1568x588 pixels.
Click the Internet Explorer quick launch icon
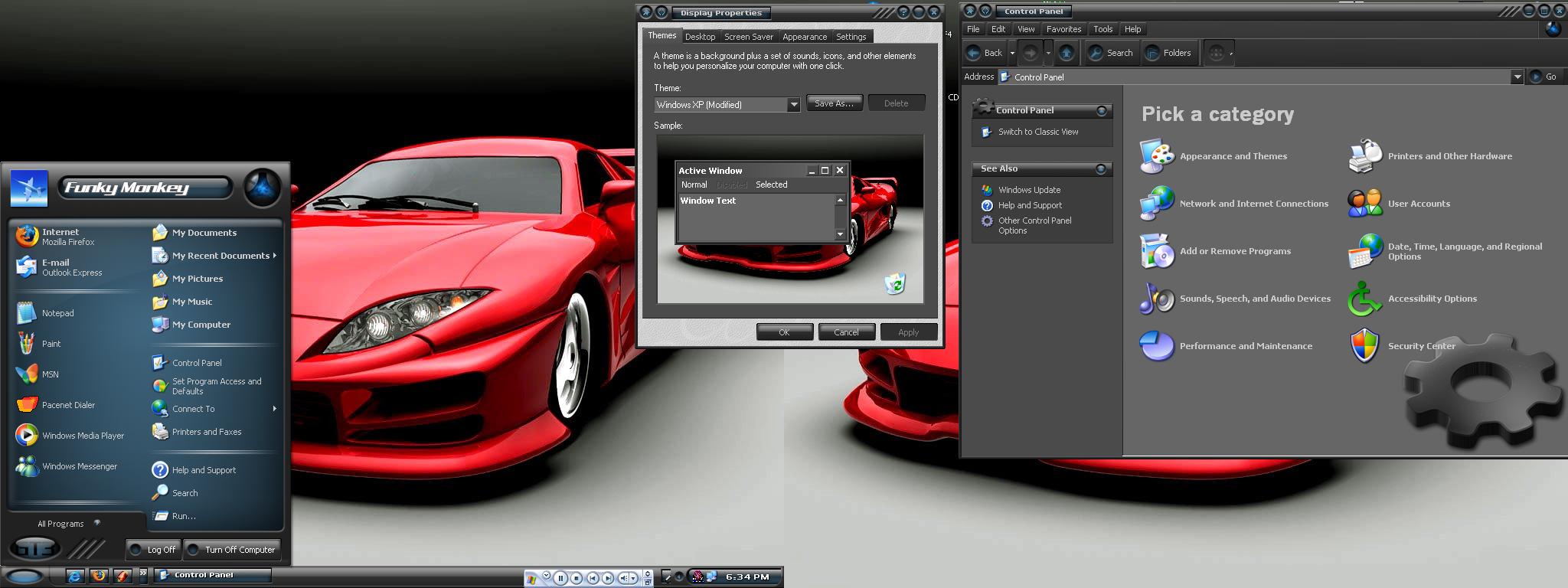click(x=75, y=576)
